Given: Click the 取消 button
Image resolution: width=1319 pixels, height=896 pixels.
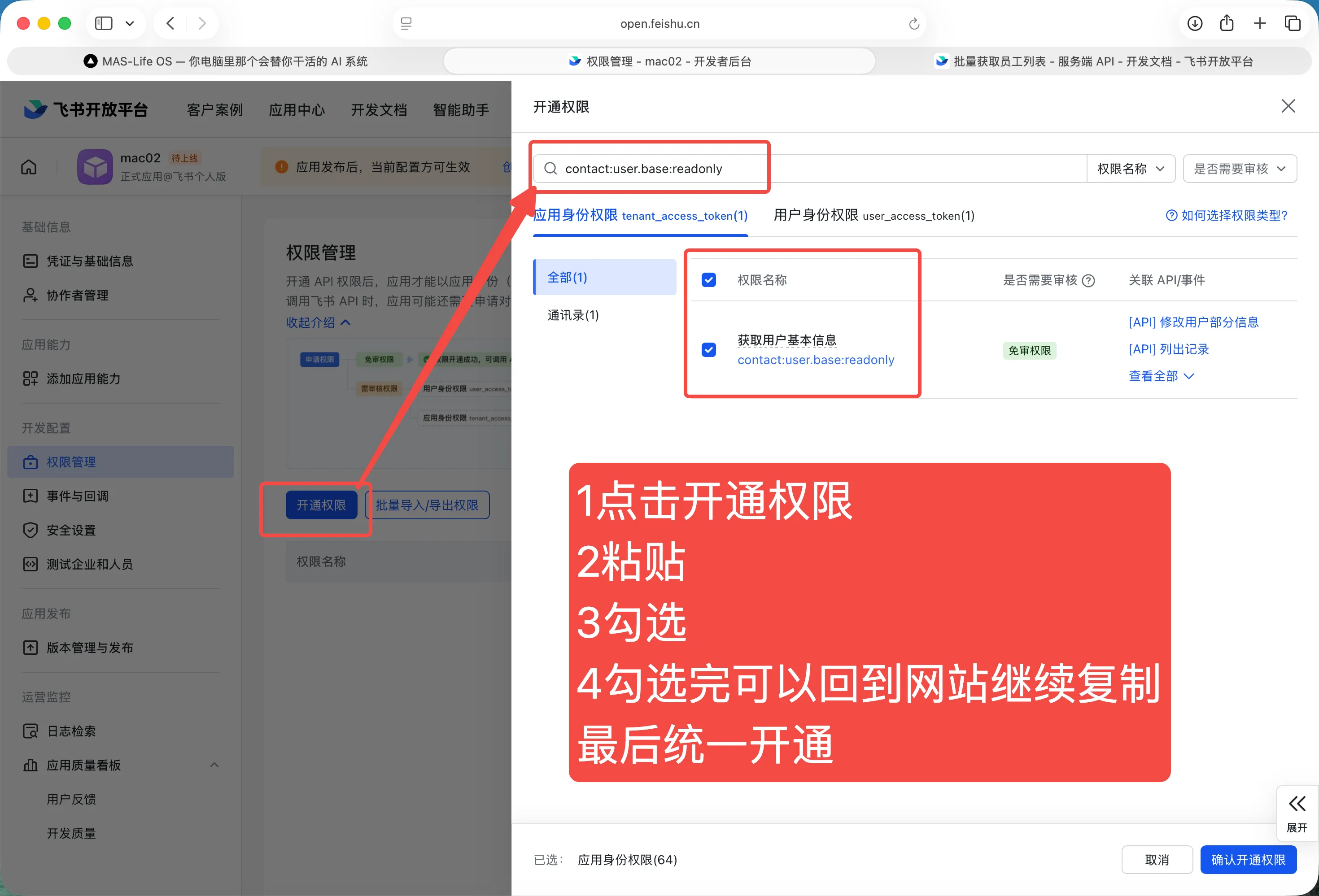Looking at the screenshot, I should 1157,860.
